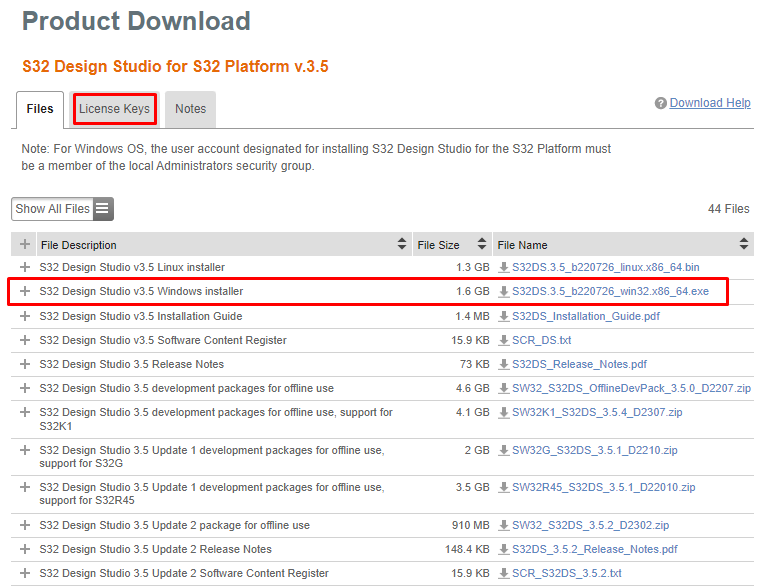The height and width of the screenshot is (587, 783).
Task: Click download icon next to Linux installer file
Action: tap(504, 268)
